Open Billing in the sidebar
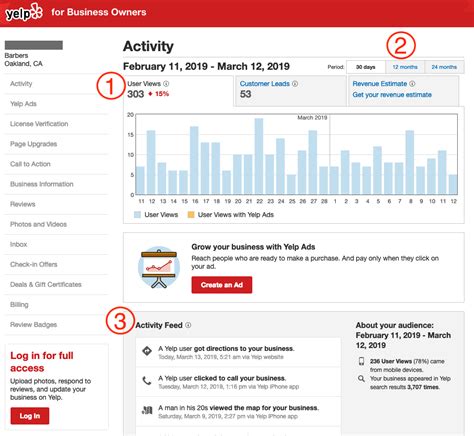 click(x=56, y=305)
